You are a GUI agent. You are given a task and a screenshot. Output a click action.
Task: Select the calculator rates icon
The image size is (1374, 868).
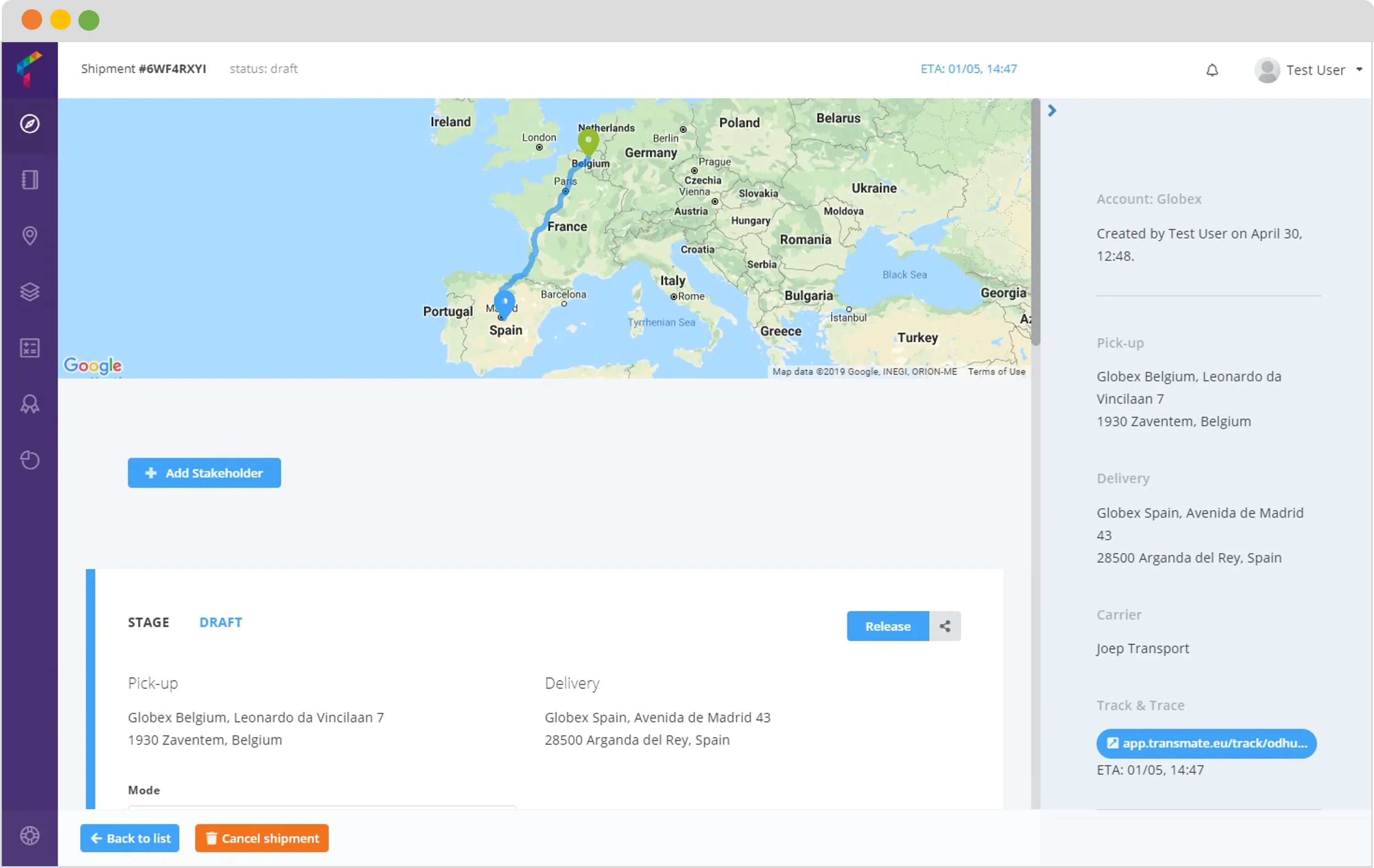pos(30,347)
